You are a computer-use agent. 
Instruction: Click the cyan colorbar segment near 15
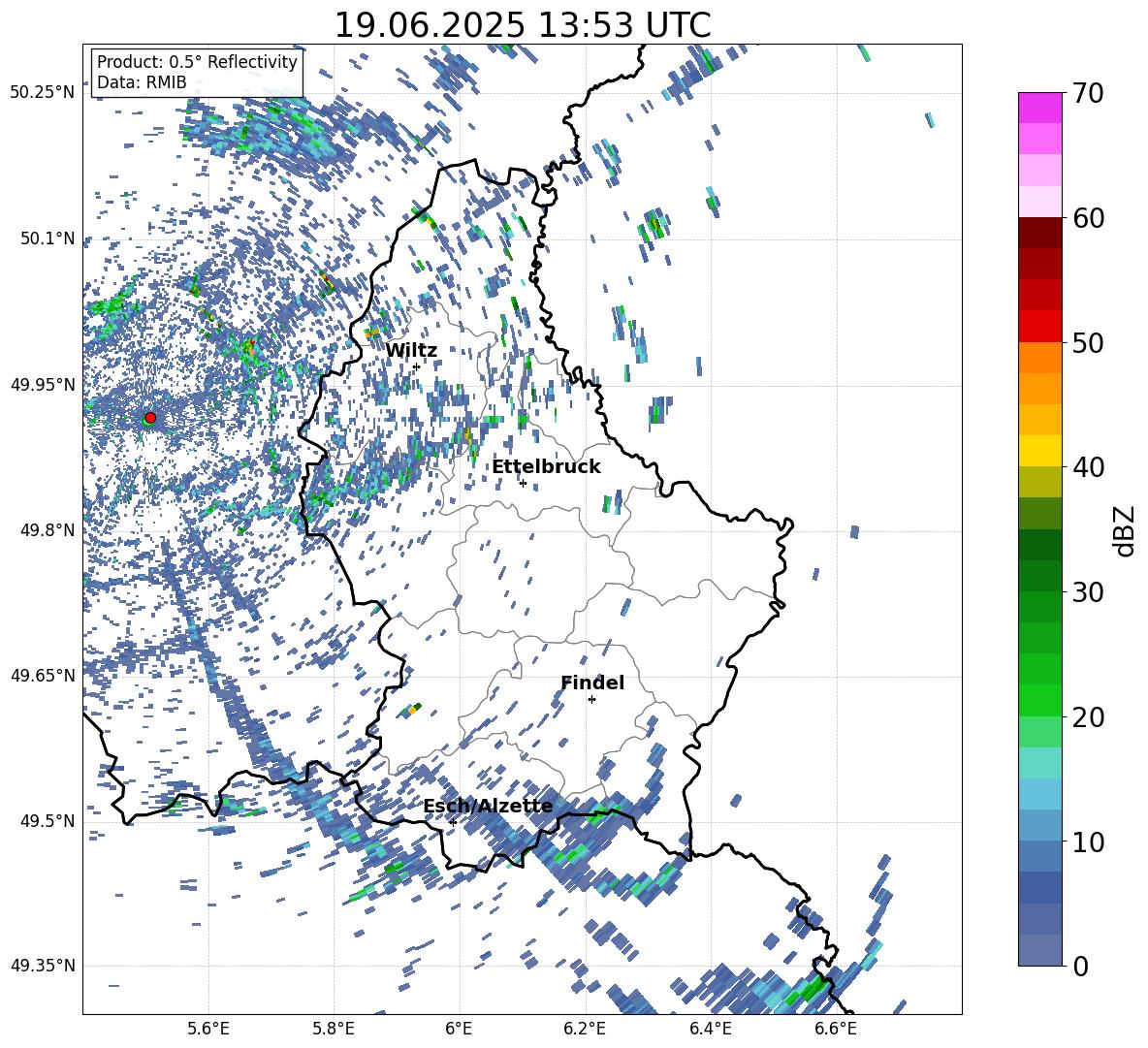1039,763
